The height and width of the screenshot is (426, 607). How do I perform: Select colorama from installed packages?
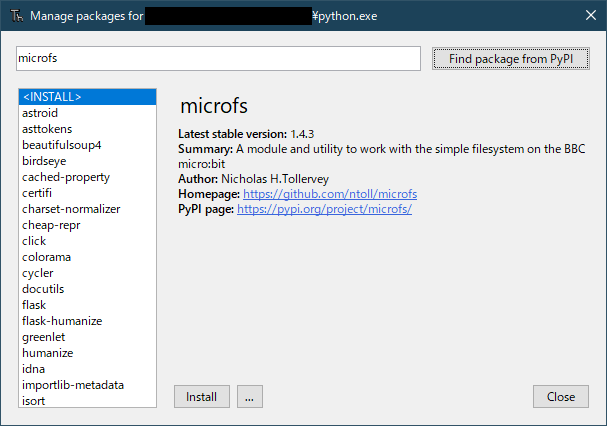(x=46, y=257)
